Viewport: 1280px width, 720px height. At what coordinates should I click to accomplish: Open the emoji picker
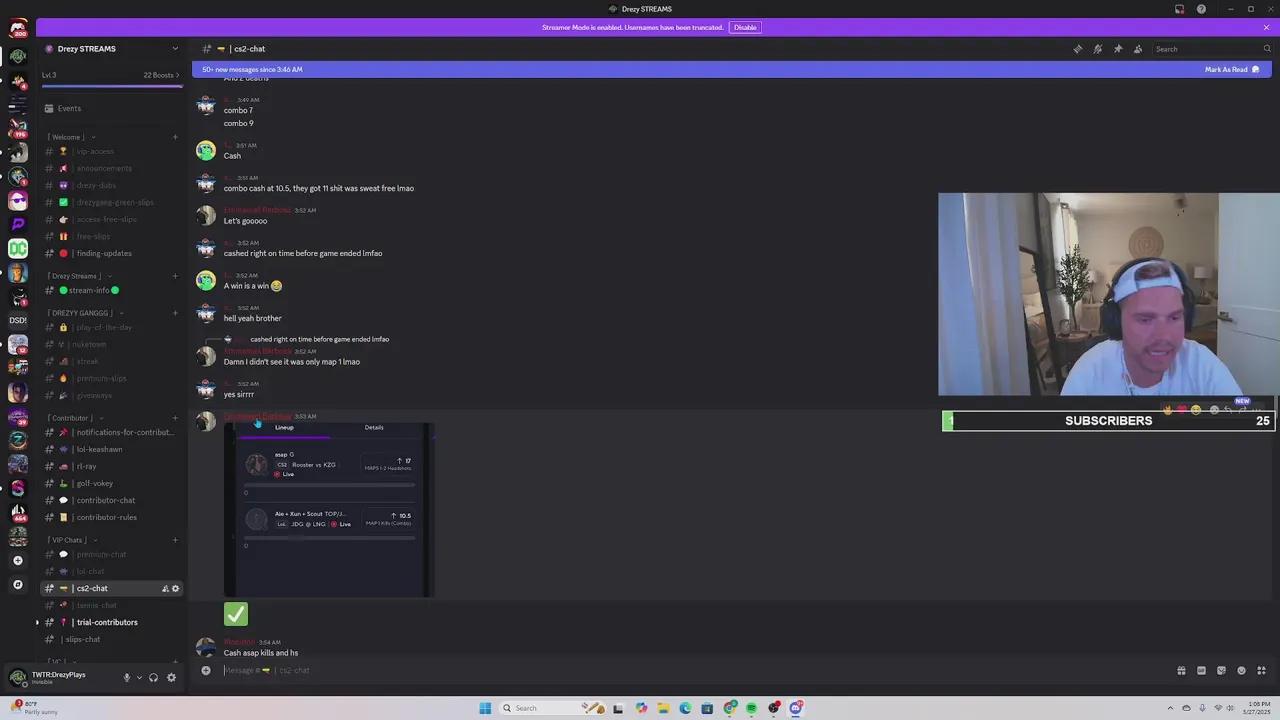1241,670
